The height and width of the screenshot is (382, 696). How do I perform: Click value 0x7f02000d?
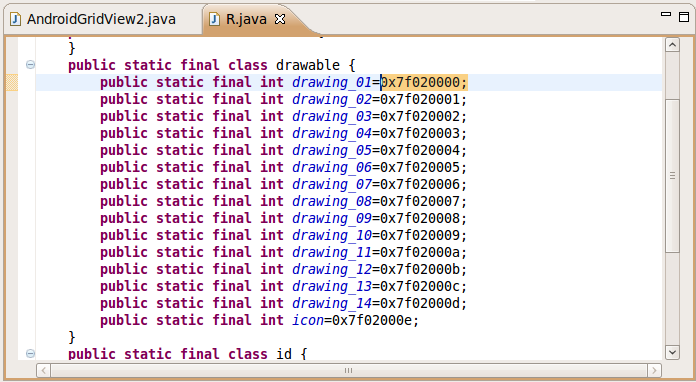[x=420, y=303]
